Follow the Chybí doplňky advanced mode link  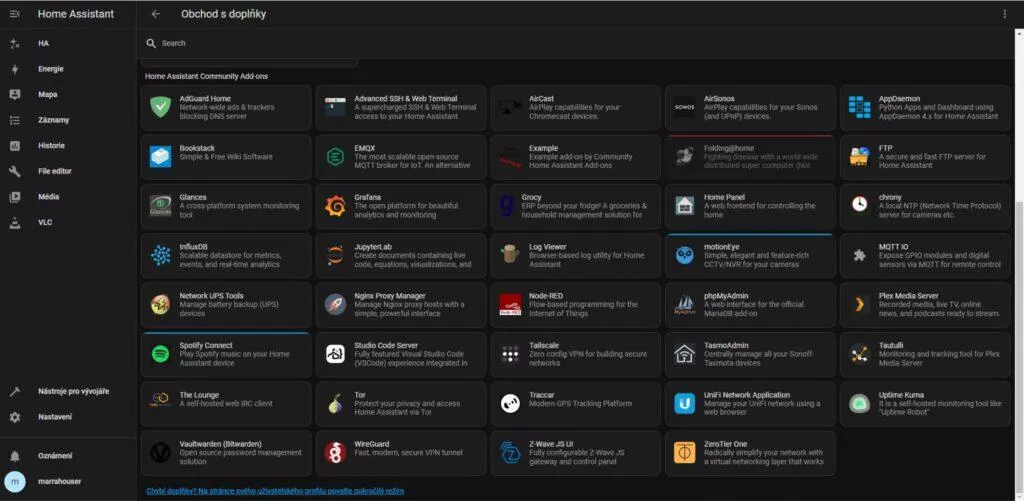pyautogui.click(x=275, y=491)
